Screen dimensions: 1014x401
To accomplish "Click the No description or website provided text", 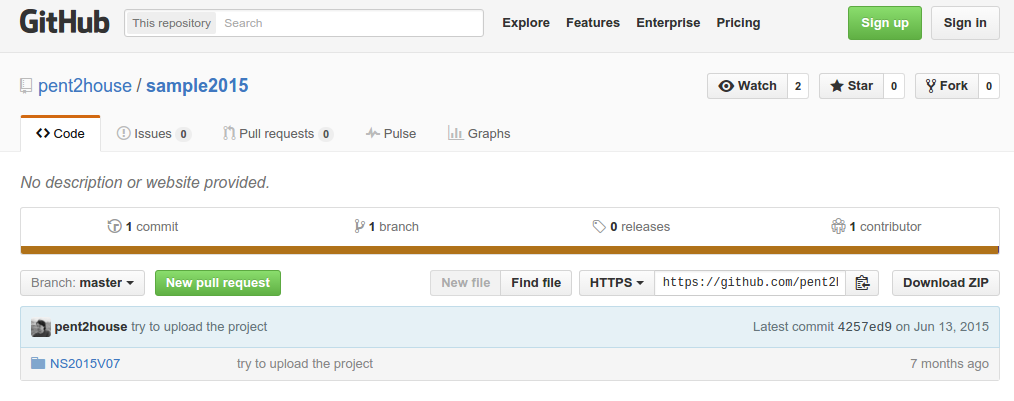I will click(146, 182).
